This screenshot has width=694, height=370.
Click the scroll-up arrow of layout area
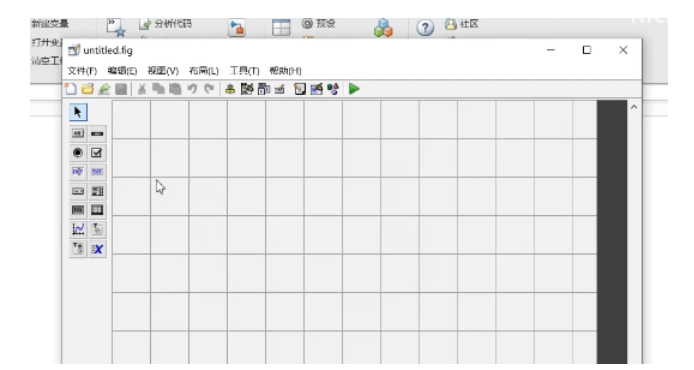pyautogui.click(x=634, y=107)
